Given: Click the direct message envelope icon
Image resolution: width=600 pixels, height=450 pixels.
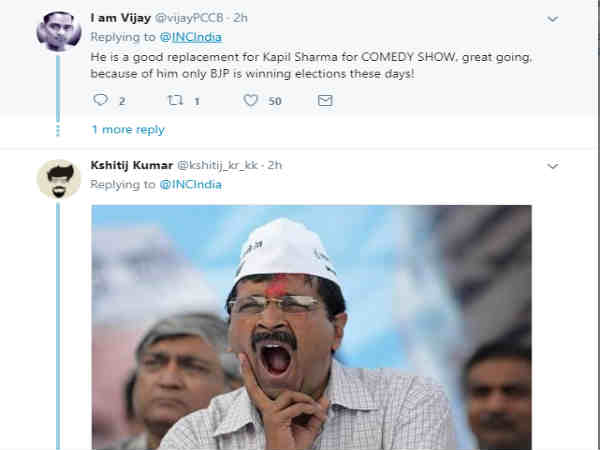Looking at the screenshot, I should (324, 101).
